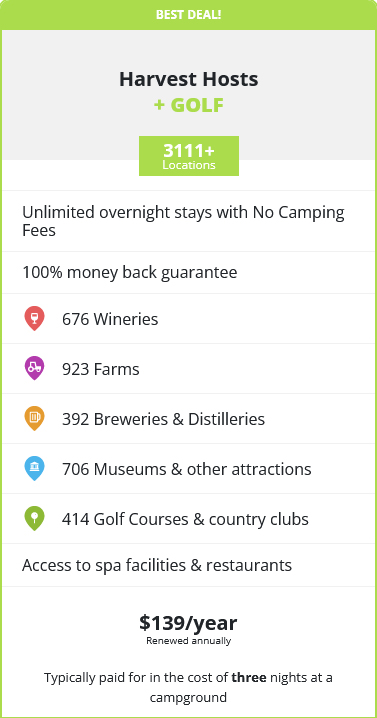The height and width of the screenshot is (718, 377).
Task: Click Access to spa facilities & restaurants
Action: pos(157,565)
